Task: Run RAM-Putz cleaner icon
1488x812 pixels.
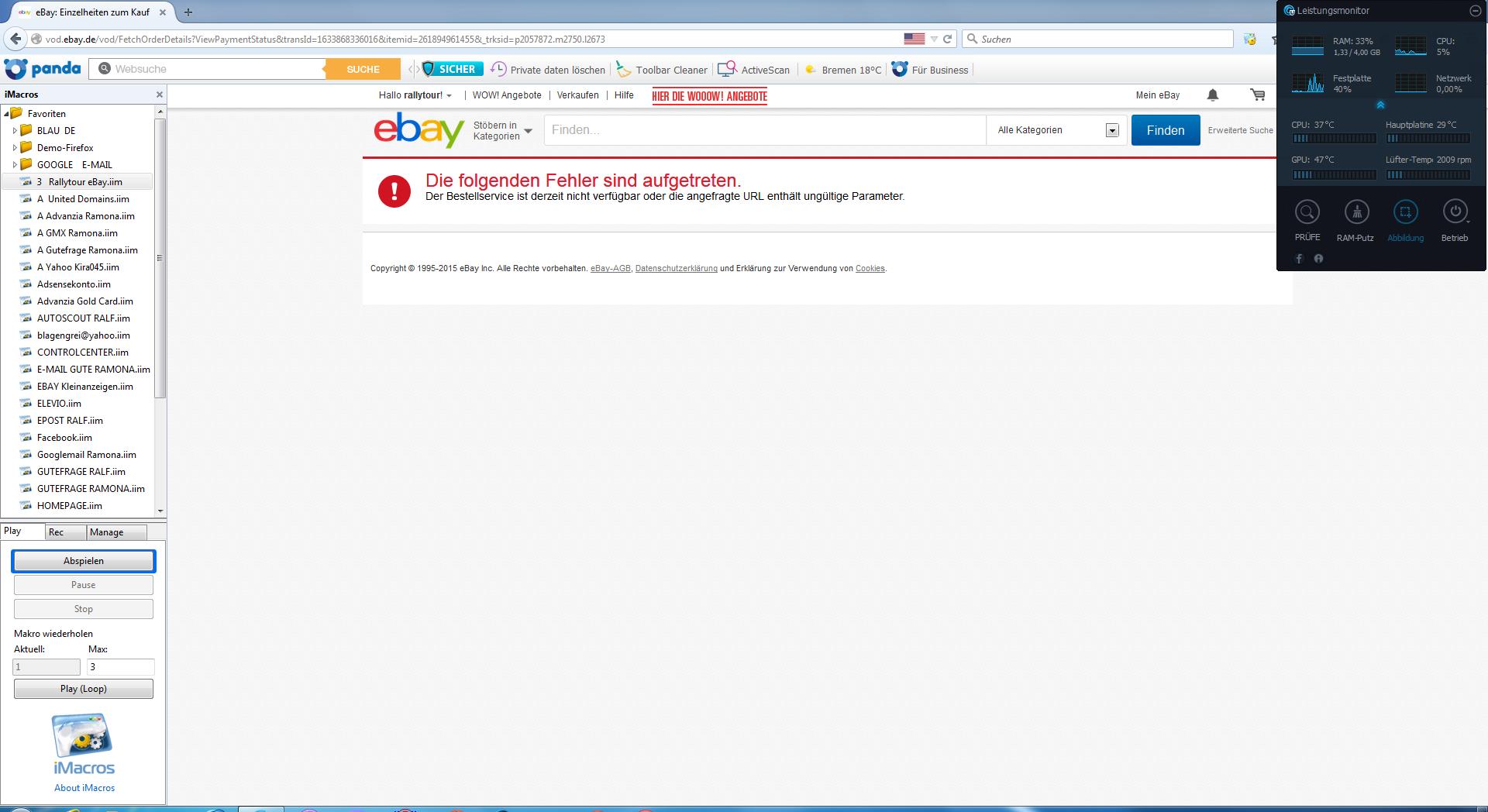Action: pyautogui.click(x=1356, y=212)
